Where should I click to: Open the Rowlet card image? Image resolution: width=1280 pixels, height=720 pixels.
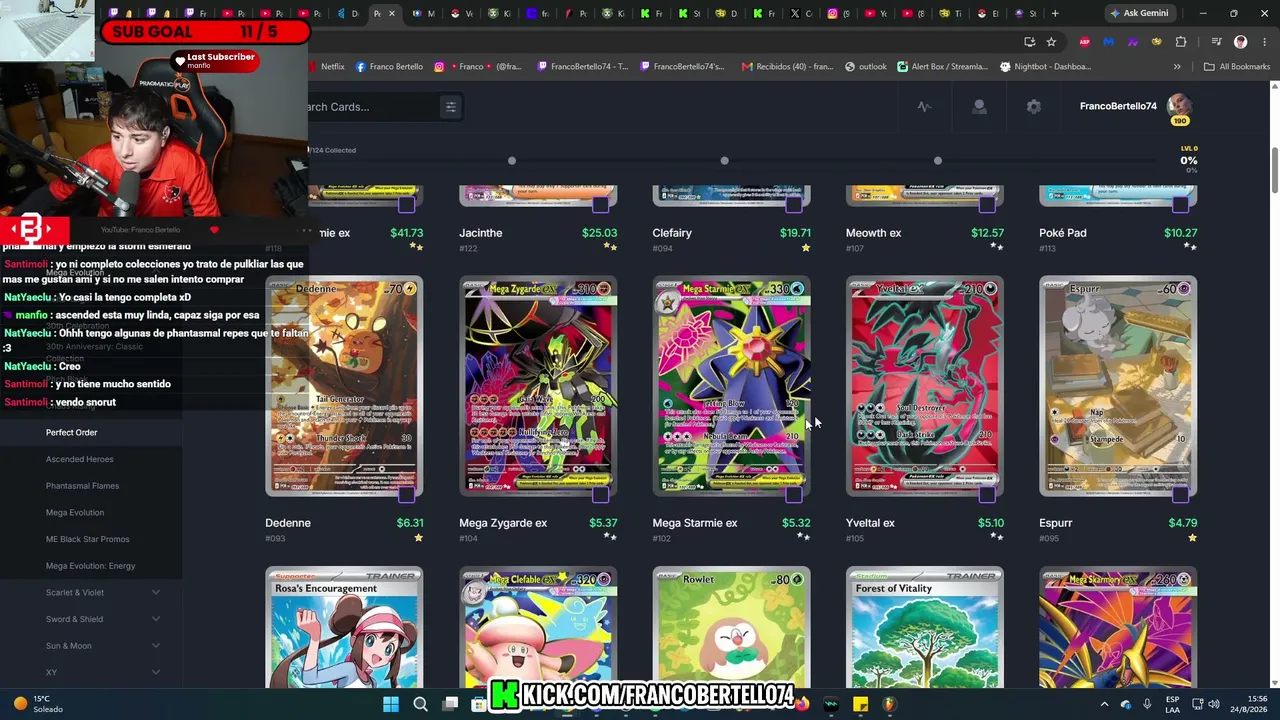pos(731,628)
